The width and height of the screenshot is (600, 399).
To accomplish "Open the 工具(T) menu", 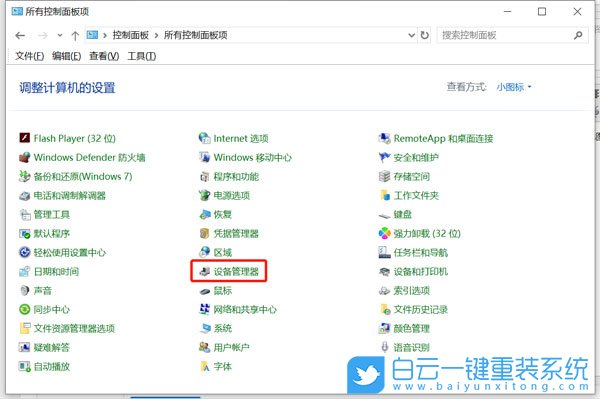I will [142, 56].
